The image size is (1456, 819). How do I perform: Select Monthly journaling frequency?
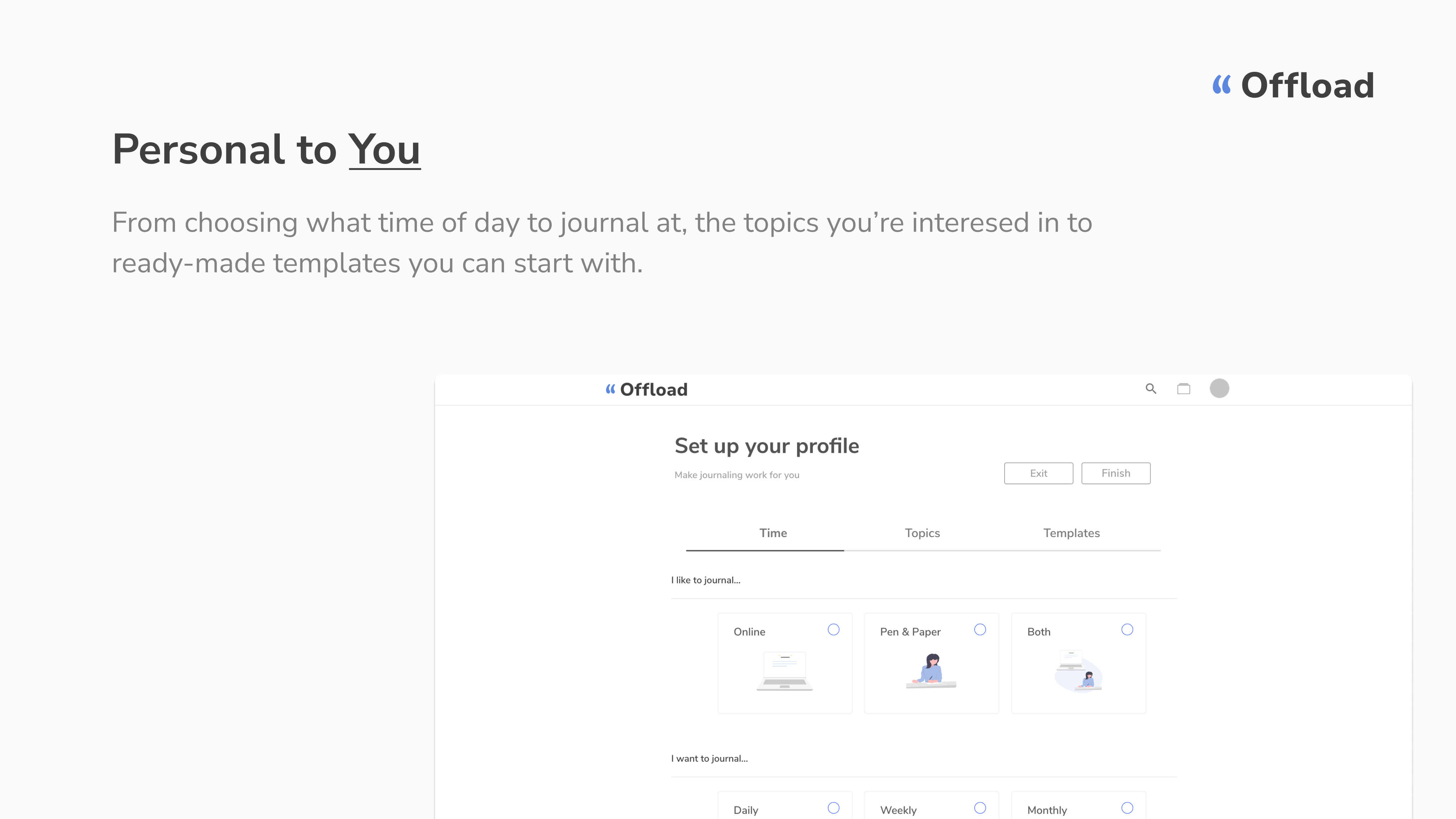pyautogui.click(x=1127, y=808)
